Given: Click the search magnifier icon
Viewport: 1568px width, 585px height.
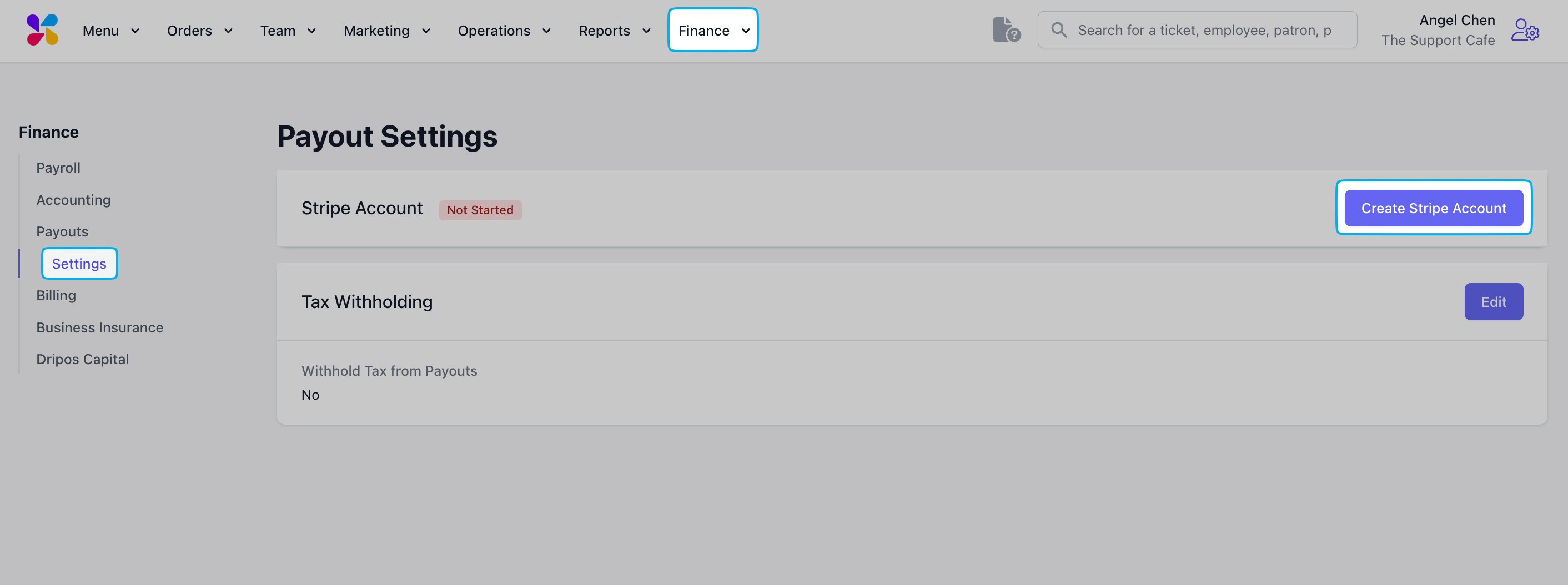Looking at the screenshot, I should click(x=1059, y=30).
